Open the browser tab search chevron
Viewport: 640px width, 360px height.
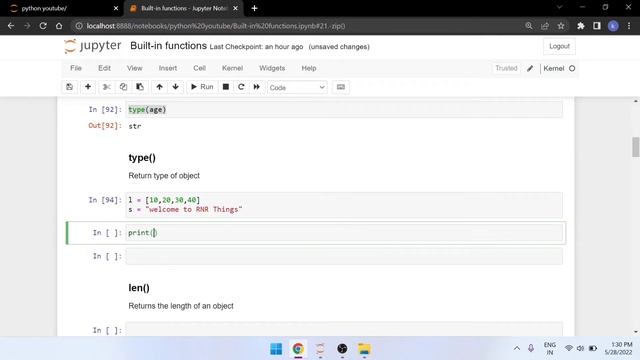[x=560, y=7]
